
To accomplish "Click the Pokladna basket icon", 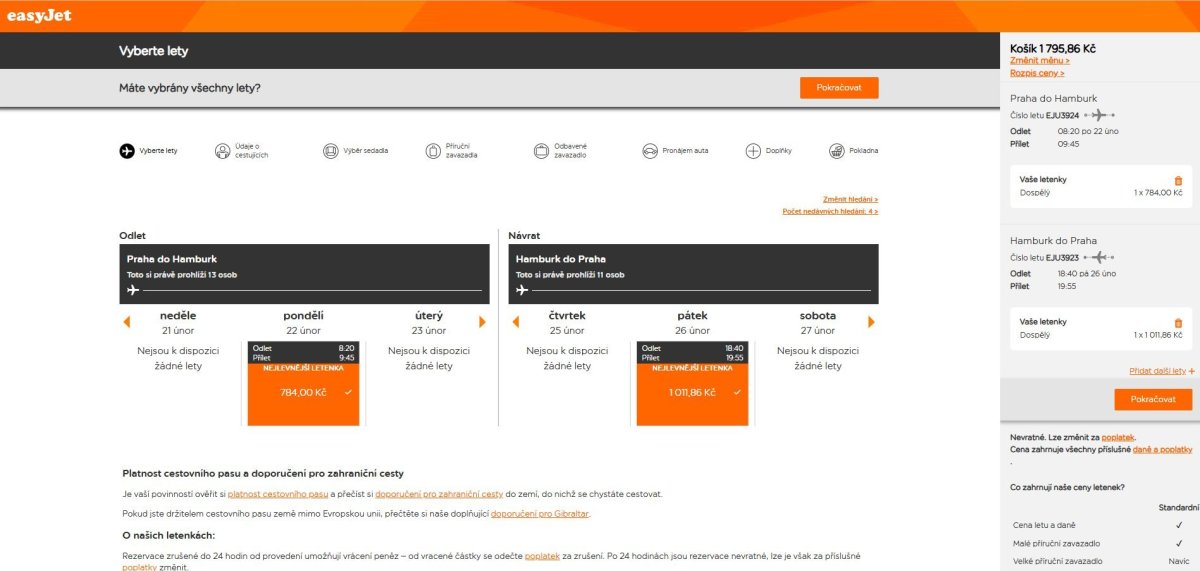I will [836, 151].
